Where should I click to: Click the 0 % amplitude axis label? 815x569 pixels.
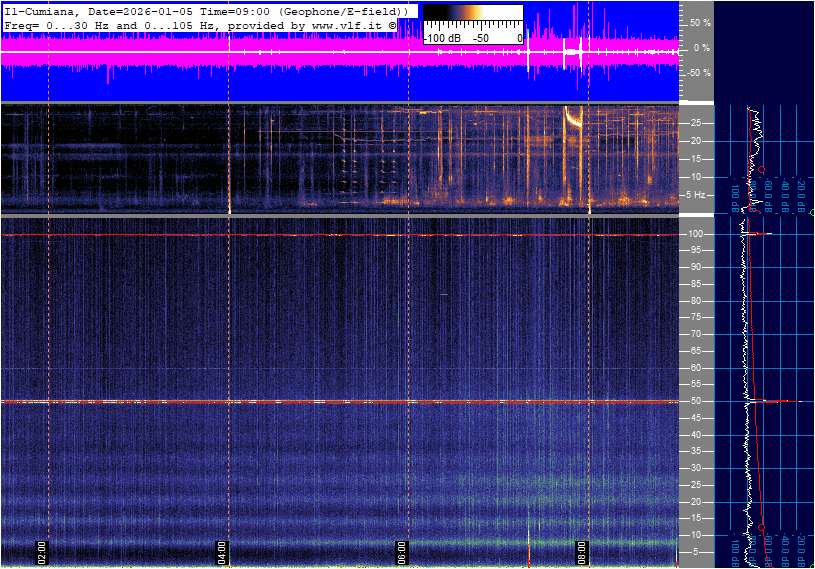point(702,47)
